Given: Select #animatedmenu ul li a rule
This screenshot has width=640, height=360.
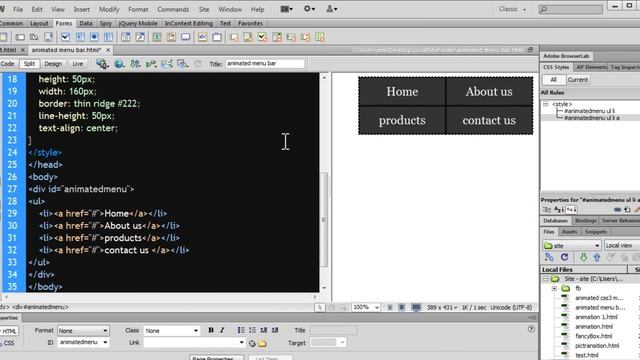Looking at the screenshot, I should pyautogui.click(x=591, y=118).
